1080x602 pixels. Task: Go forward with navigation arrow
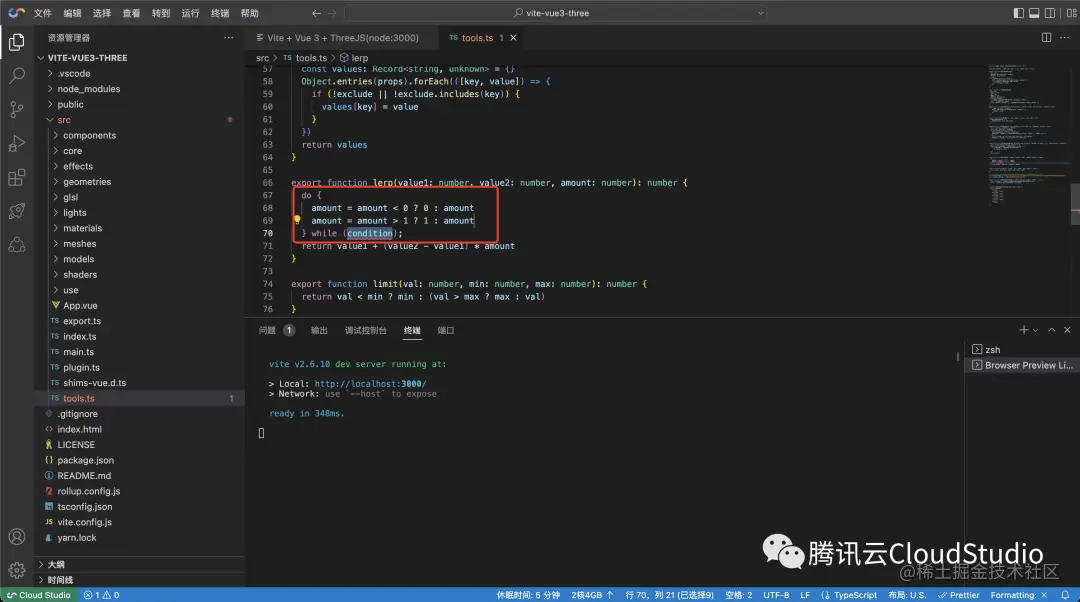pyautogui.click(x=332, y=13)
